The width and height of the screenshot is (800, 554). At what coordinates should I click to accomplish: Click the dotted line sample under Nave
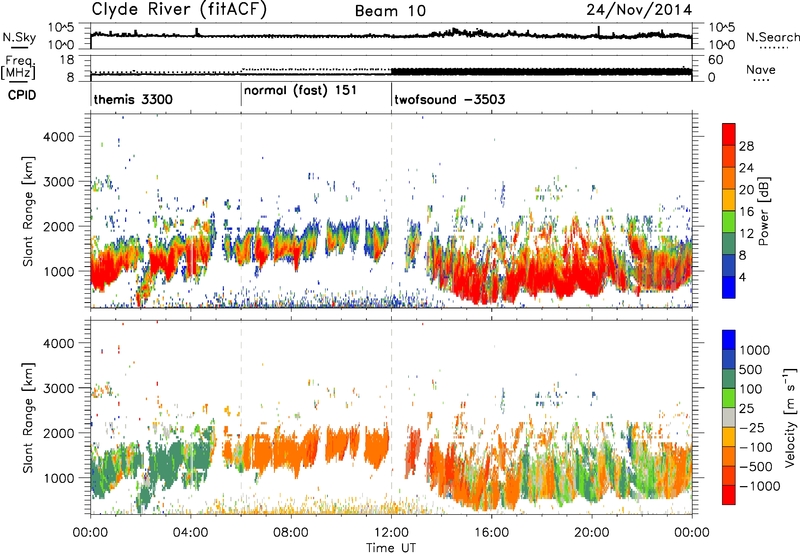(761, 80)
